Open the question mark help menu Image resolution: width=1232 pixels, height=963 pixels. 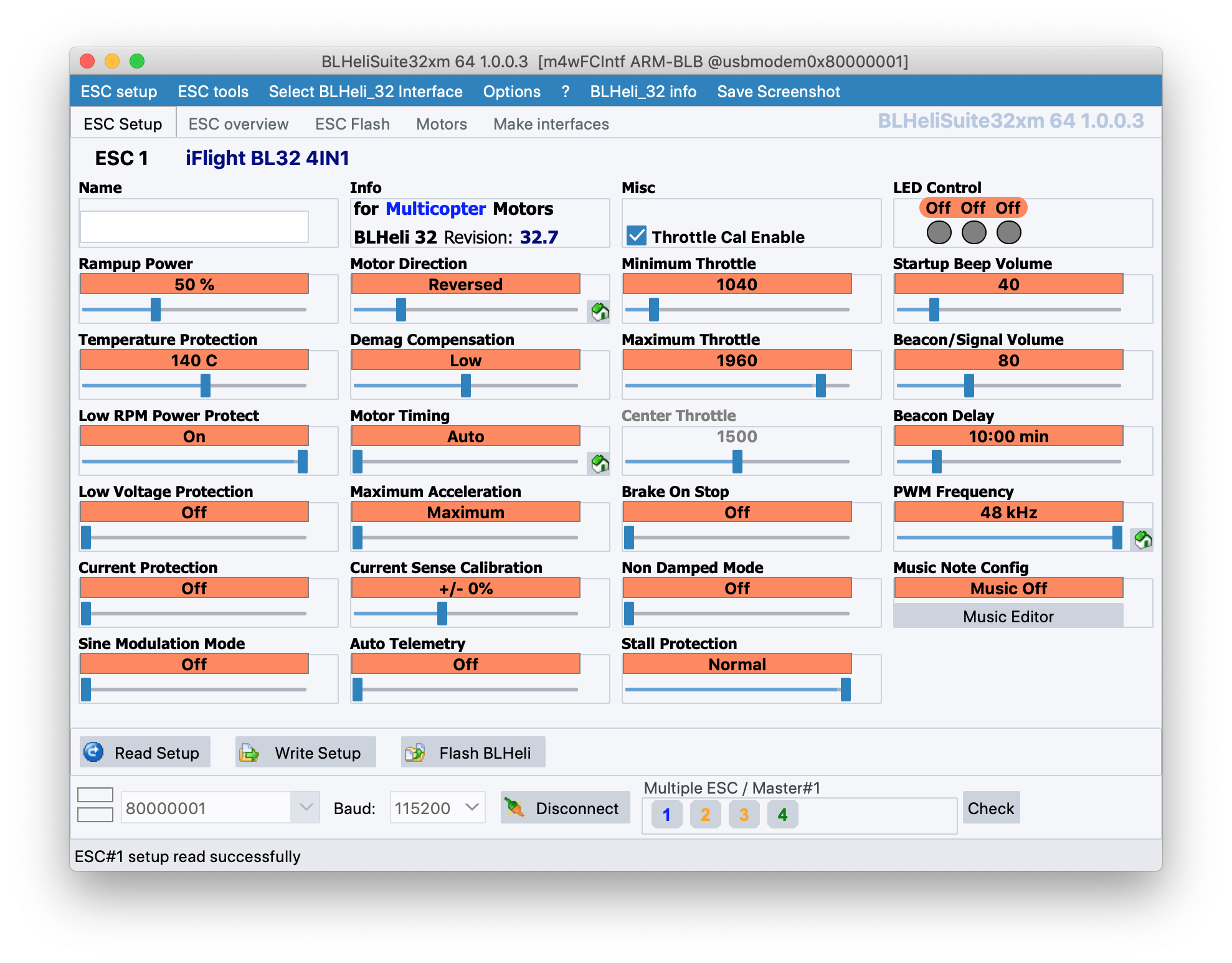click(565, 92)
